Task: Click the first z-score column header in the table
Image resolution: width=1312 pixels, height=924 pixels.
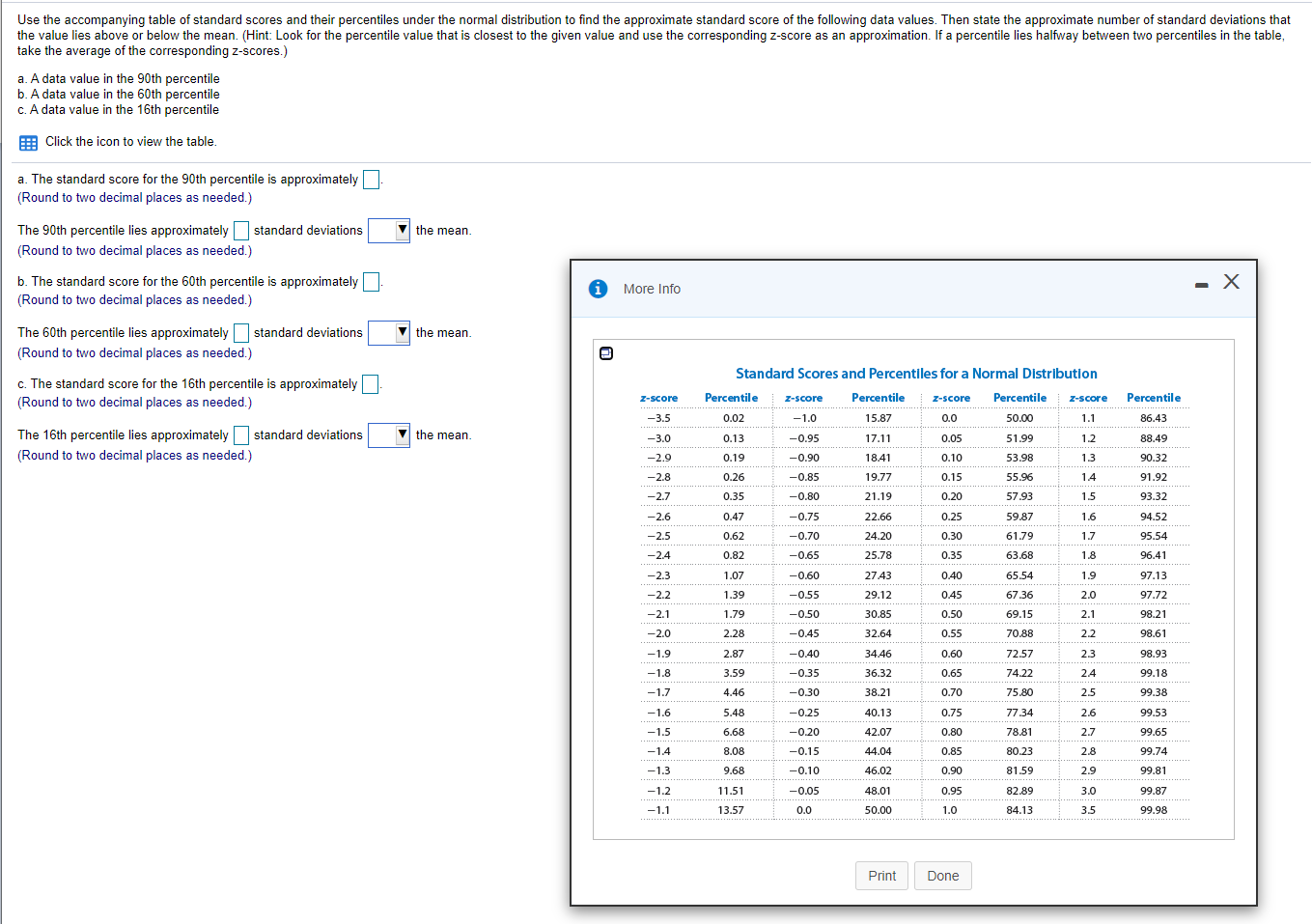Action: click(x=658, y=397)
